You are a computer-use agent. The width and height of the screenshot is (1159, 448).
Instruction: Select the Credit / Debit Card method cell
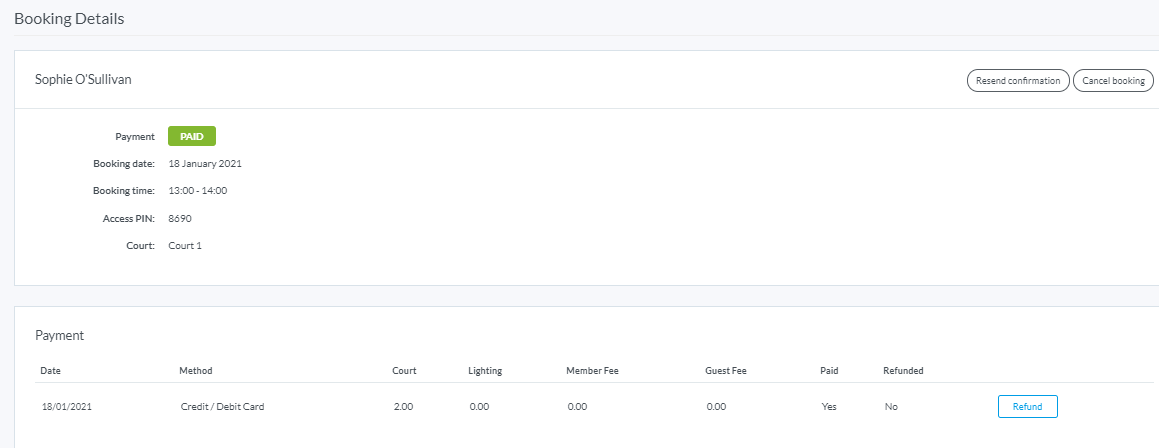click(x=221, y=407)
